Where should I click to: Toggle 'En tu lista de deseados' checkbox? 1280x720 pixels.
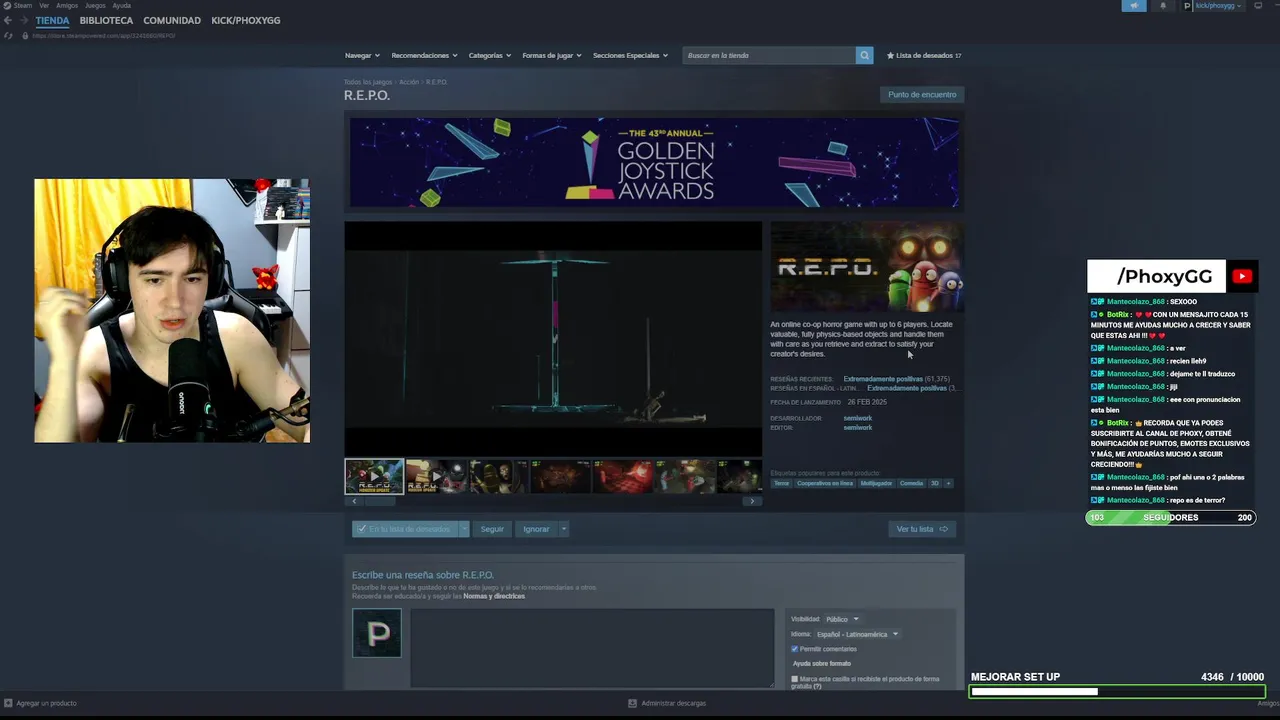point(362,529)
